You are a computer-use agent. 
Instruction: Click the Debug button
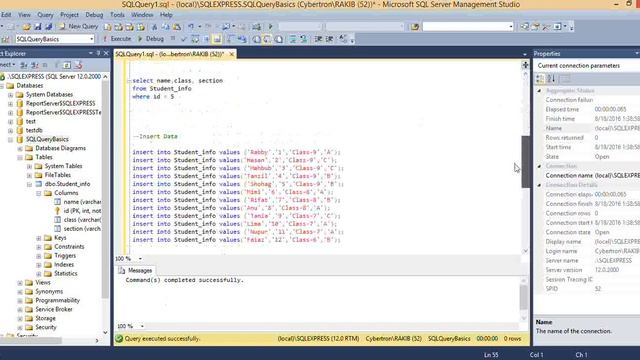[151, 39]
